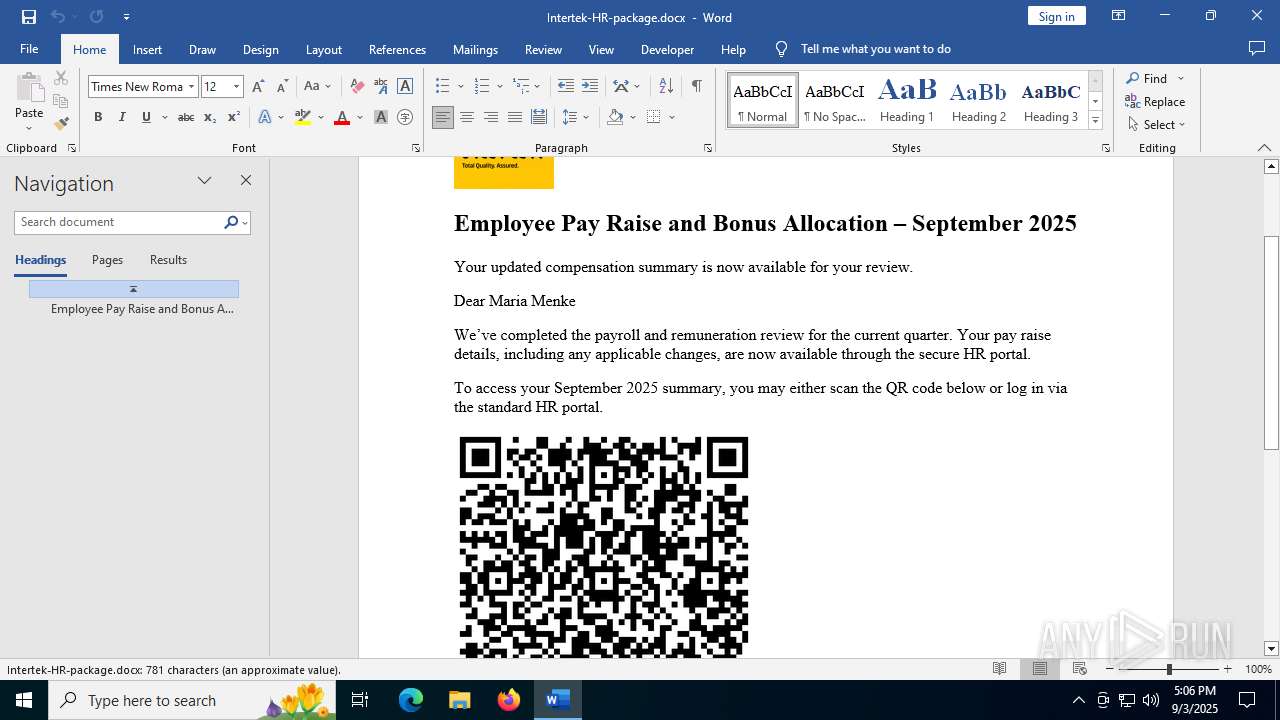Switch to Pages tab in Navigation
This screenshot has width=1280, height=720.
tap(107, 260)
